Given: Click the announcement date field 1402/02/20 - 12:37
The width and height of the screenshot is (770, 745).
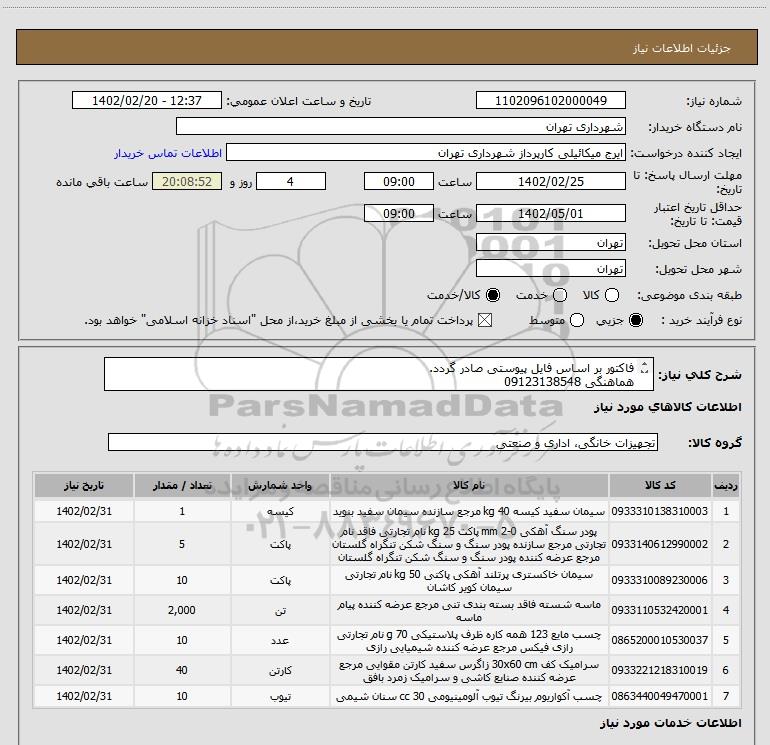Looking at the screenshot, I should point(147,100).
